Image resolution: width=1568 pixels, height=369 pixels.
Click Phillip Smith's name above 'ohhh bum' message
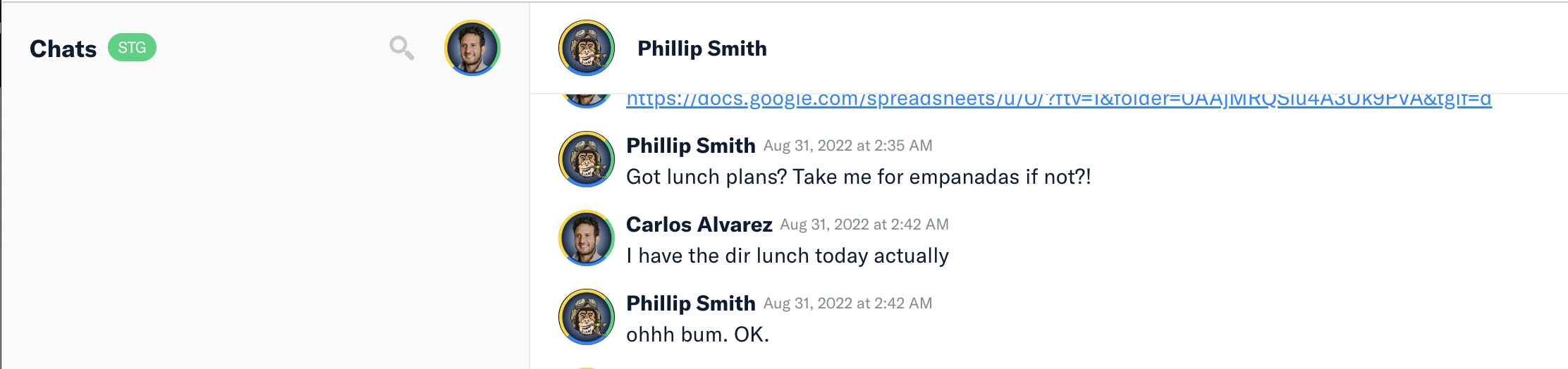(691, 304)
